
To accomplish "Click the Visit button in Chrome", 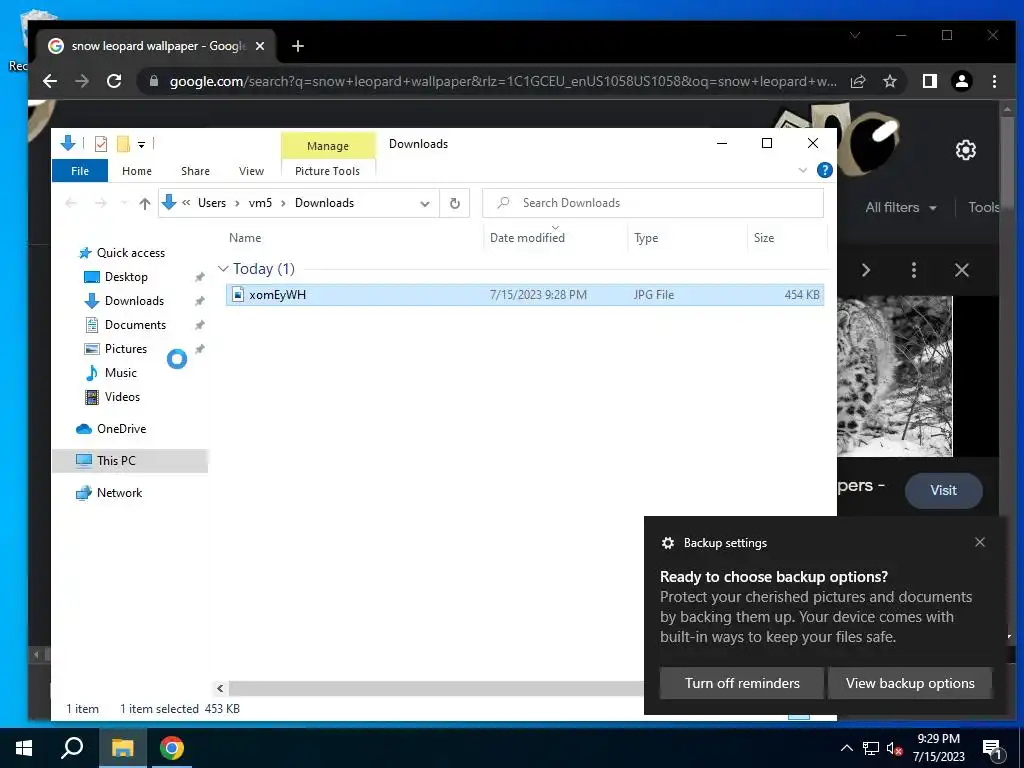I will pyautogui.click(x=943, y=490).
